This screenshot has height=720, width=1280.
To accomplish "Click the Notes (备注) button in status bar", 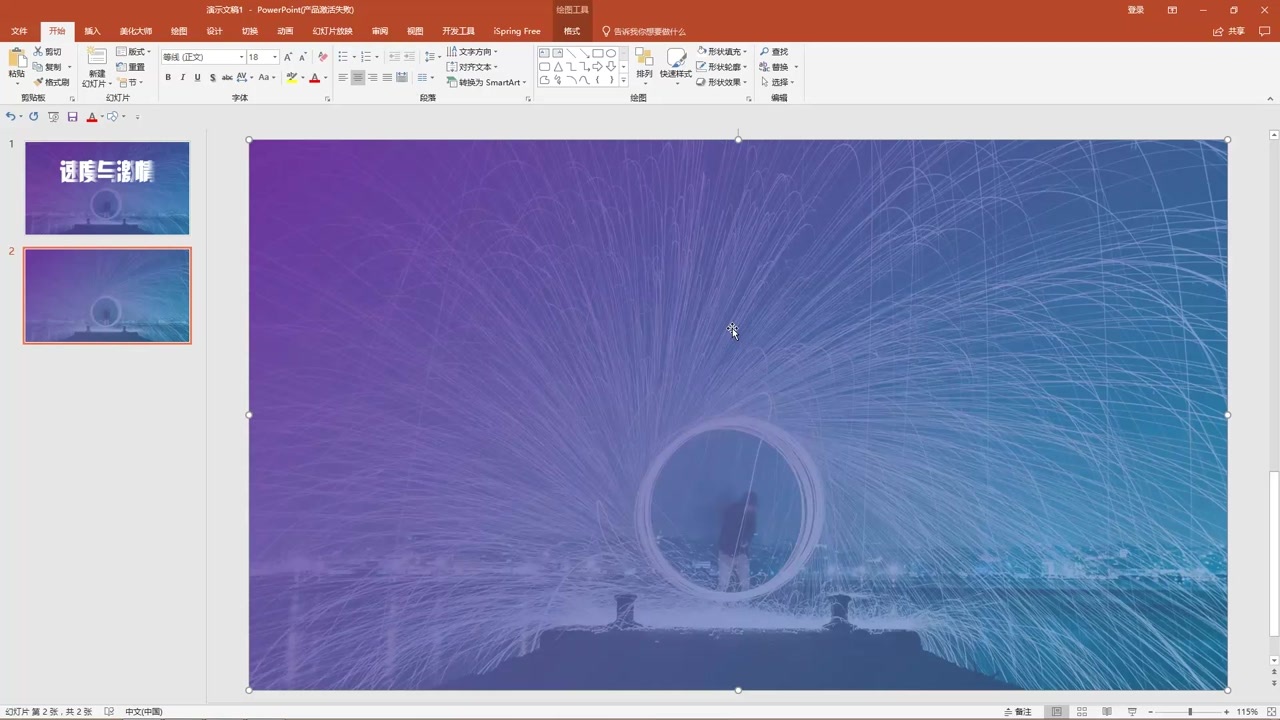I will tap(1016, 712).
